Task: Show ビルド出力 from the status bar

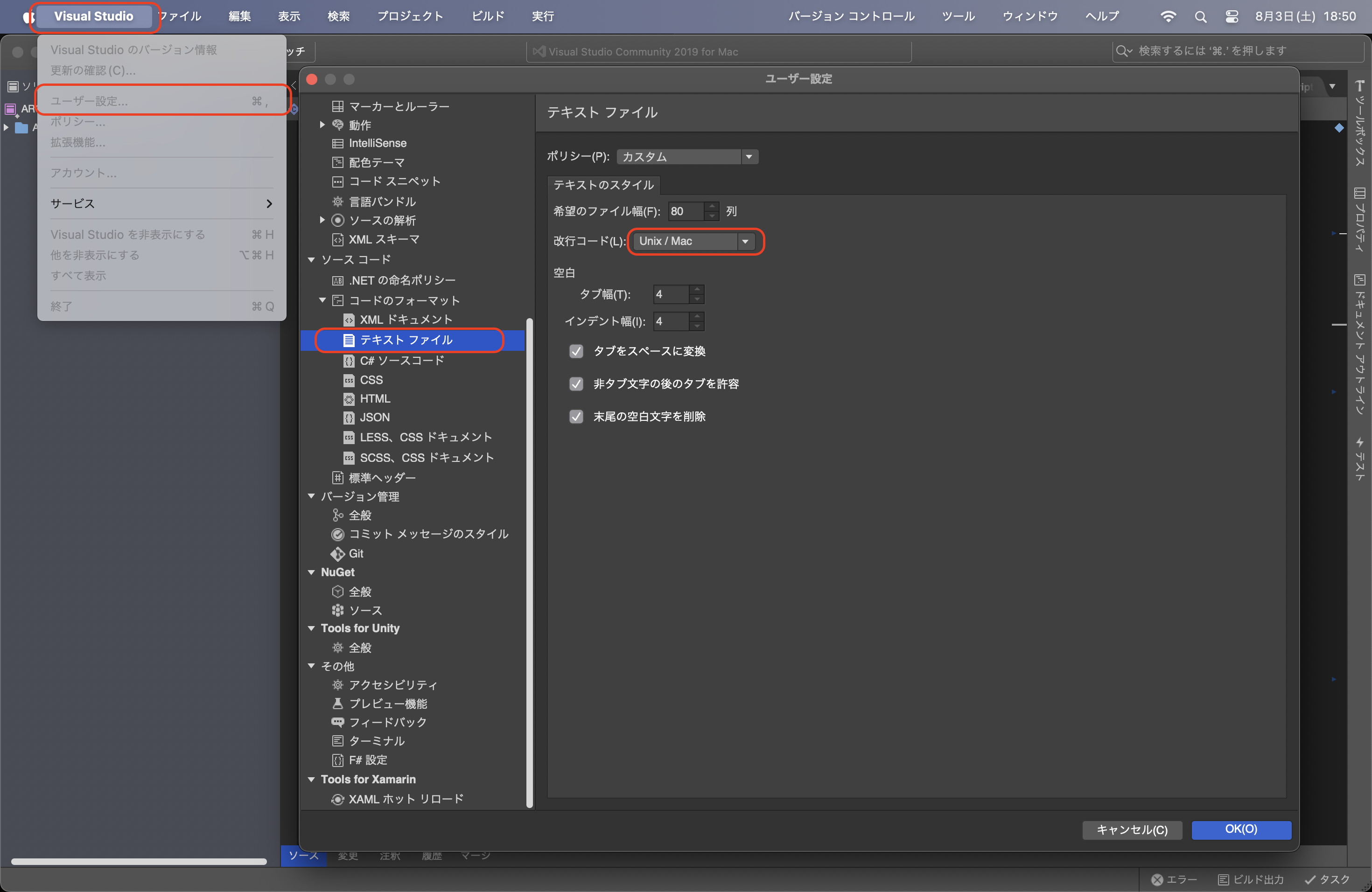Action: pos(1251,879)
